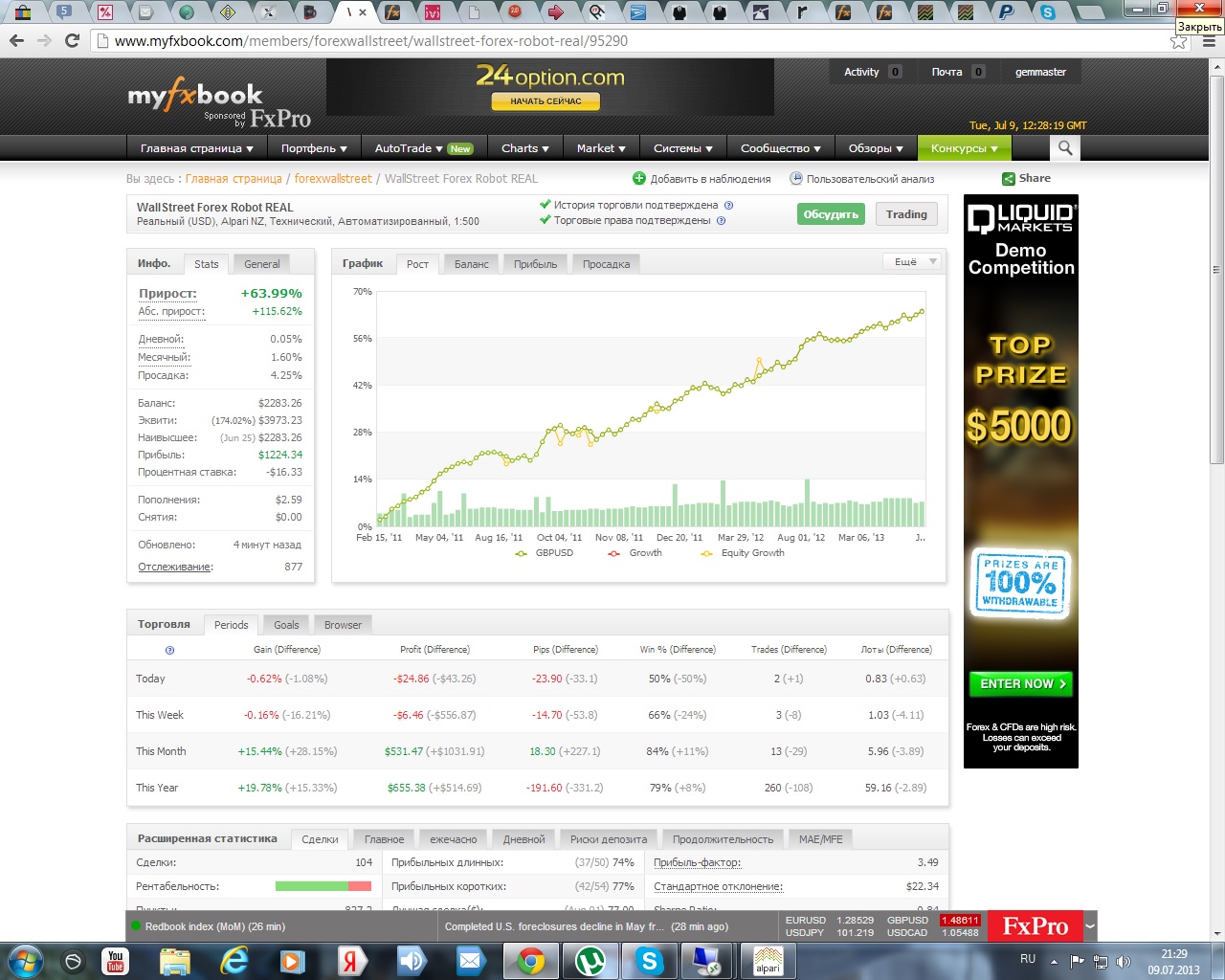The image size is (1225, 980).
Task: Open the forexwallstreet breadcrumb link
Action: 333,179
